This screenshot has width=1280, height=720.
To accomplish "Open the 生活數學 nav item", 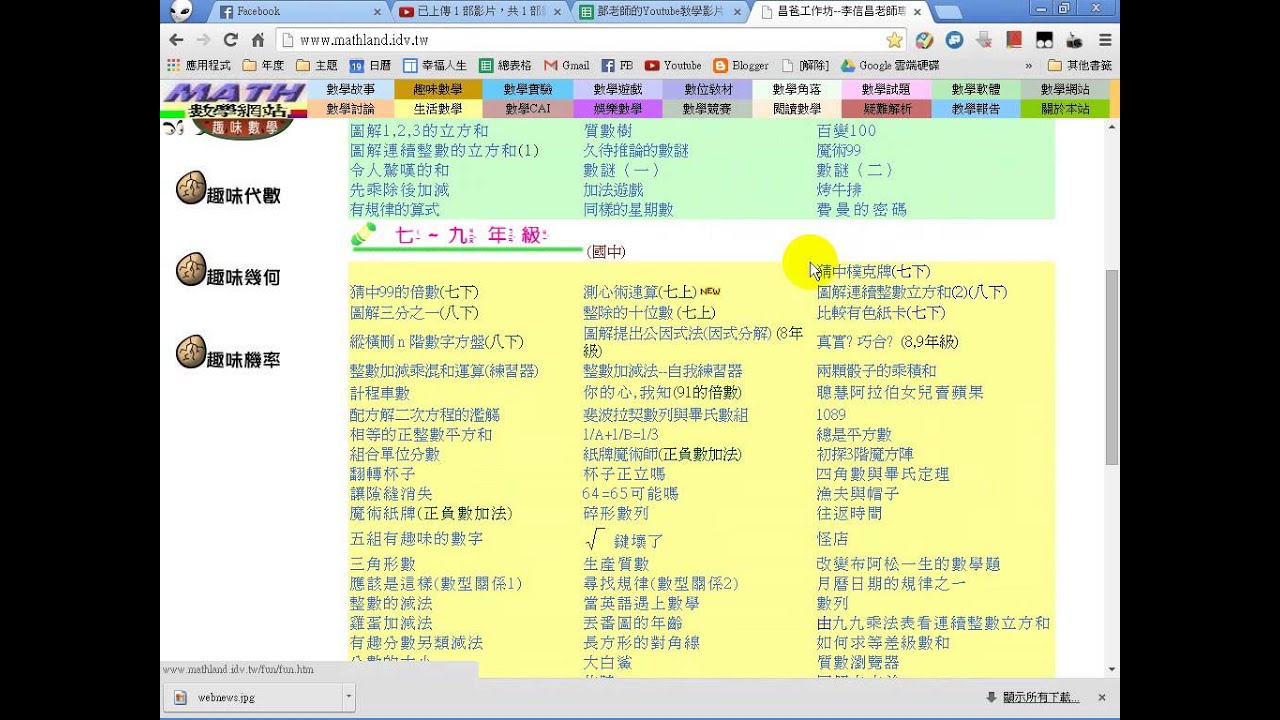I will point(438,108).
